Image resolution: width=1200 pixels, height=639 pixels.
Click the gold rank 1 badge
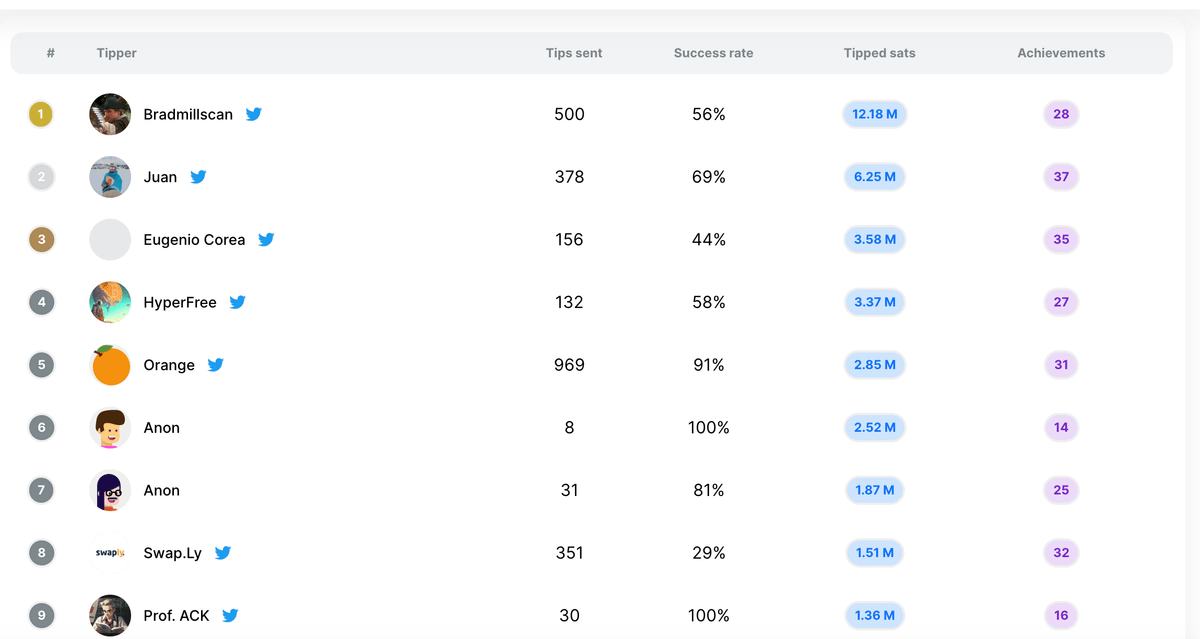(41, 114)
